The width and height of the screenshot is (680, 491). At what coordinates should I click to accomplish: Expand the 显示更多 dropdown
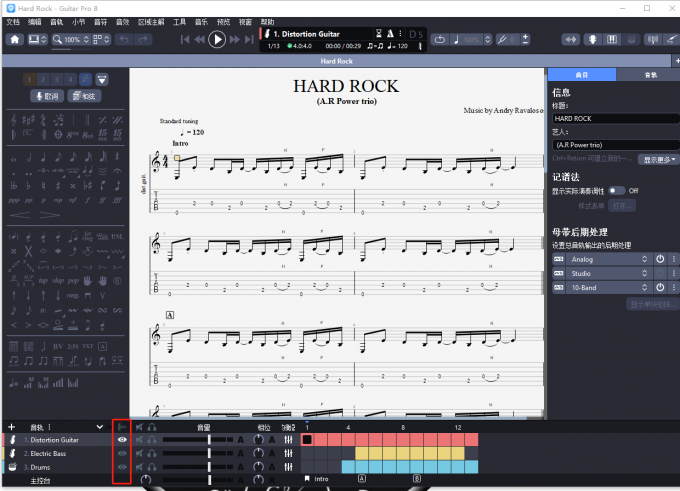coord(659,159)
